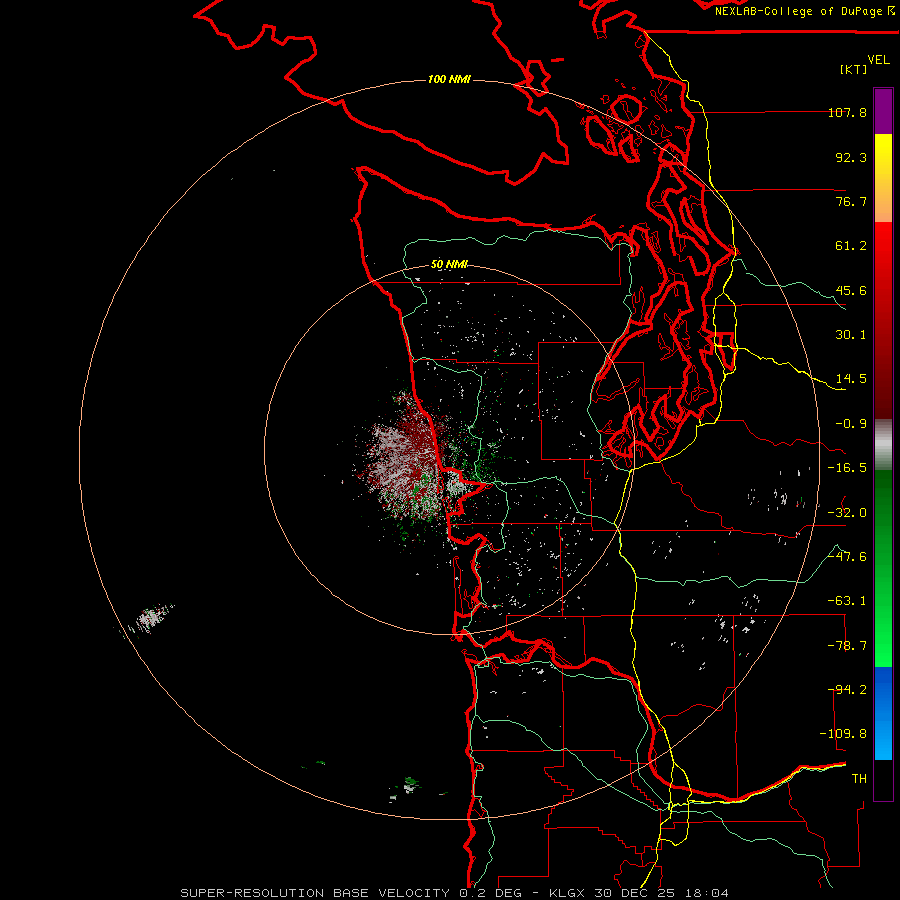The width and height of the screenshot is (900, 900).
Task: Click the TH legend label
Action: coord(859,779)
